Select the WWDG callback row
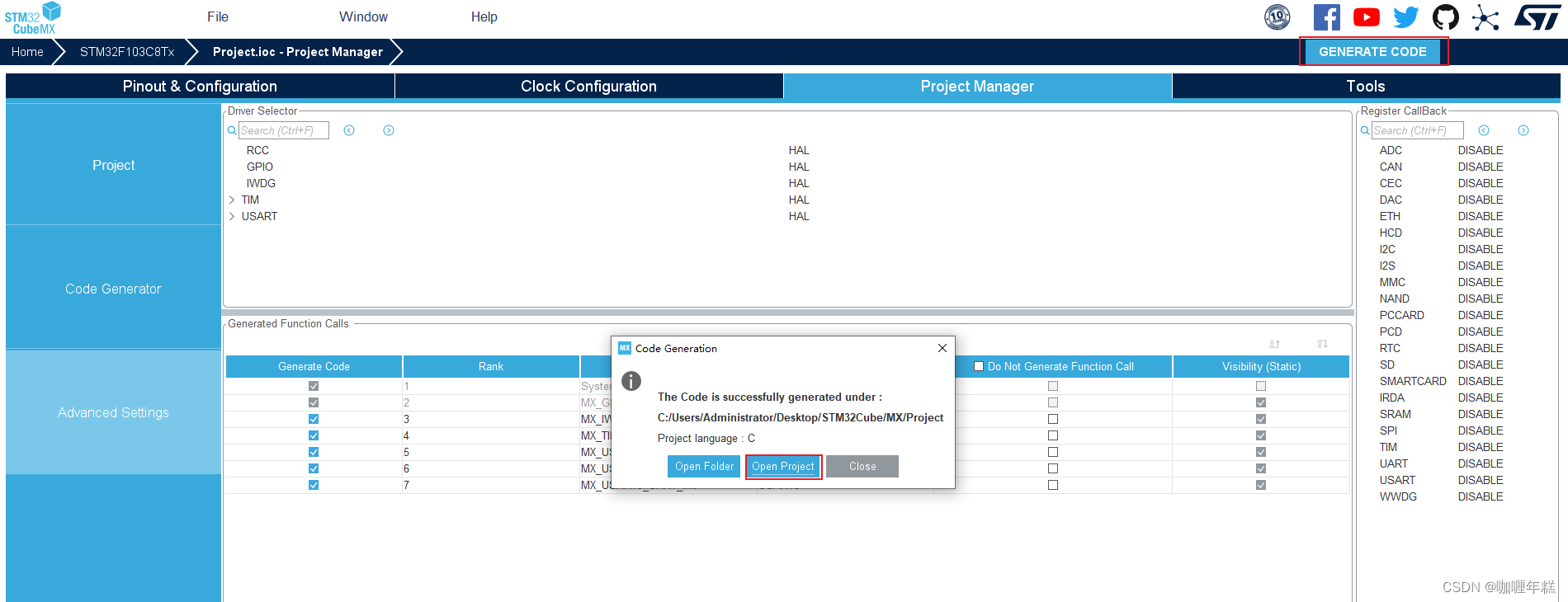 1441,496
